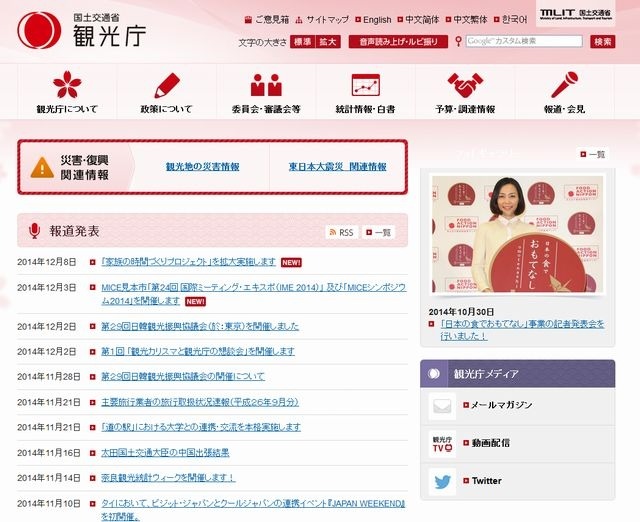This screenshot has width=640, height=522.
Task: Click the おもてなし press conference photo
Action: tap(517, 234)
